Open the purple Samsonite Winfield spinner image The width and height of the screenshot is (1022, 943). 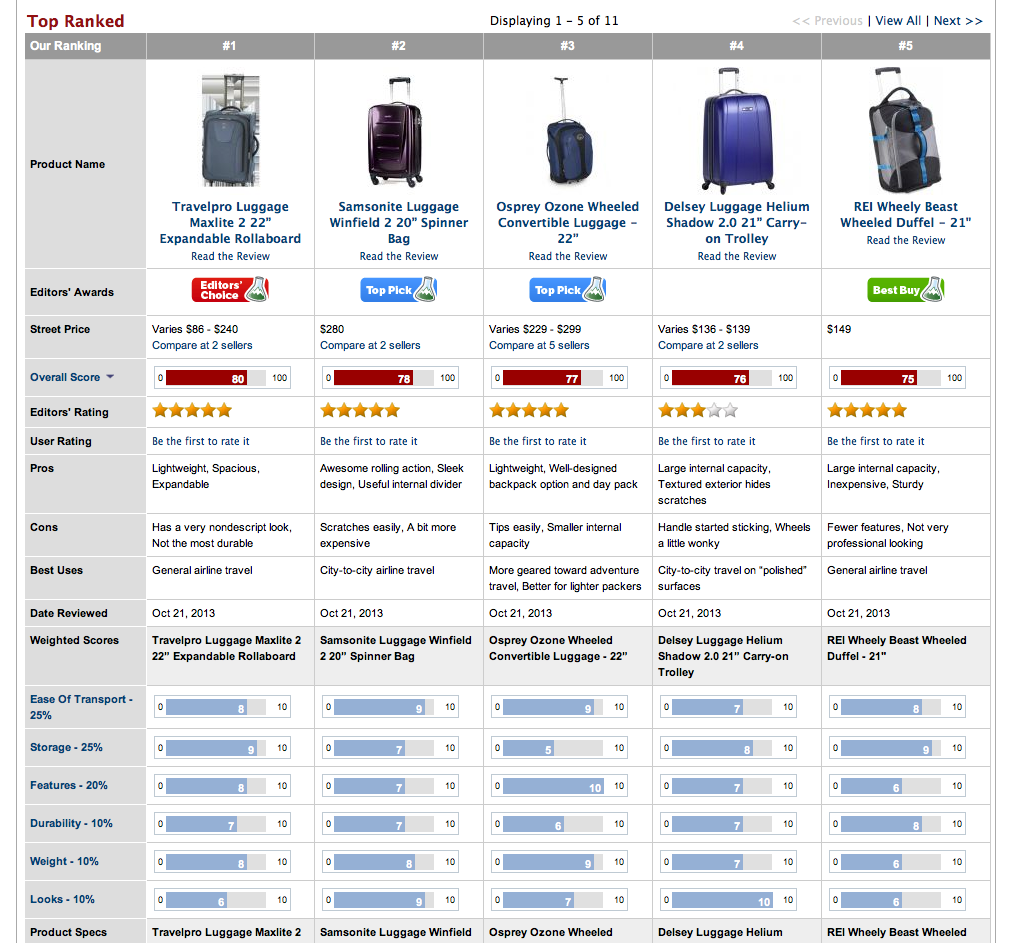click(398, 131)
